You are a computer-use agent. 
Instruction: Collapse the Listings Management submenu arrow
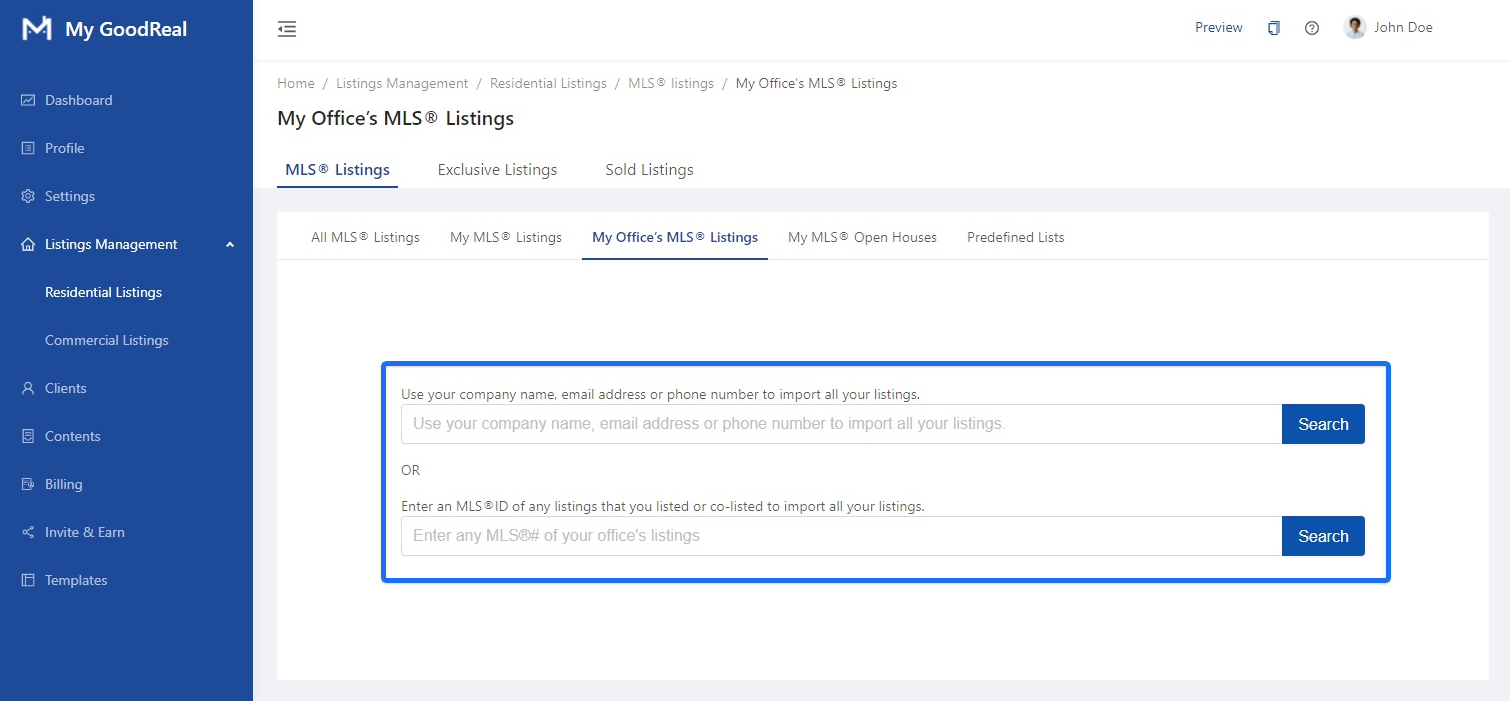230,245
